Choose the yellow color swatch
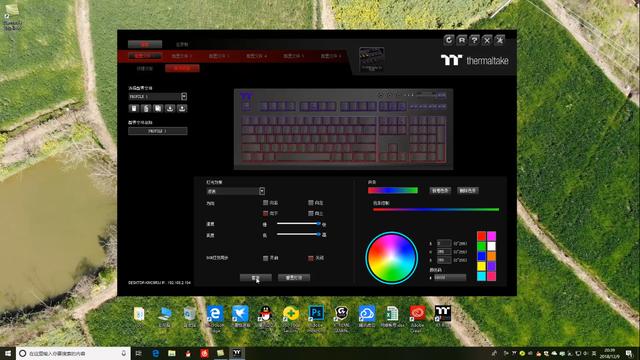The image size is (640, 360). pos(482,266)
